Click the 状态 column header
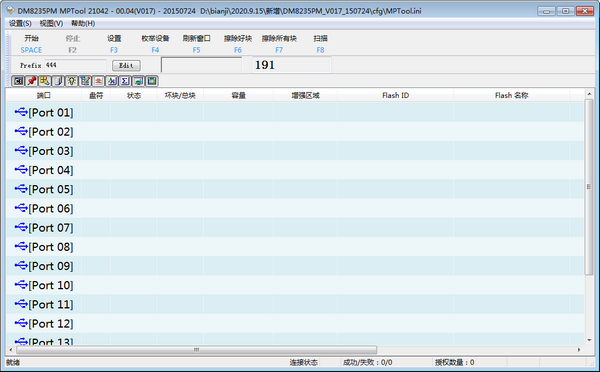Image resolution: width=600 pixels, height=372 pixels. pos(134,95)
